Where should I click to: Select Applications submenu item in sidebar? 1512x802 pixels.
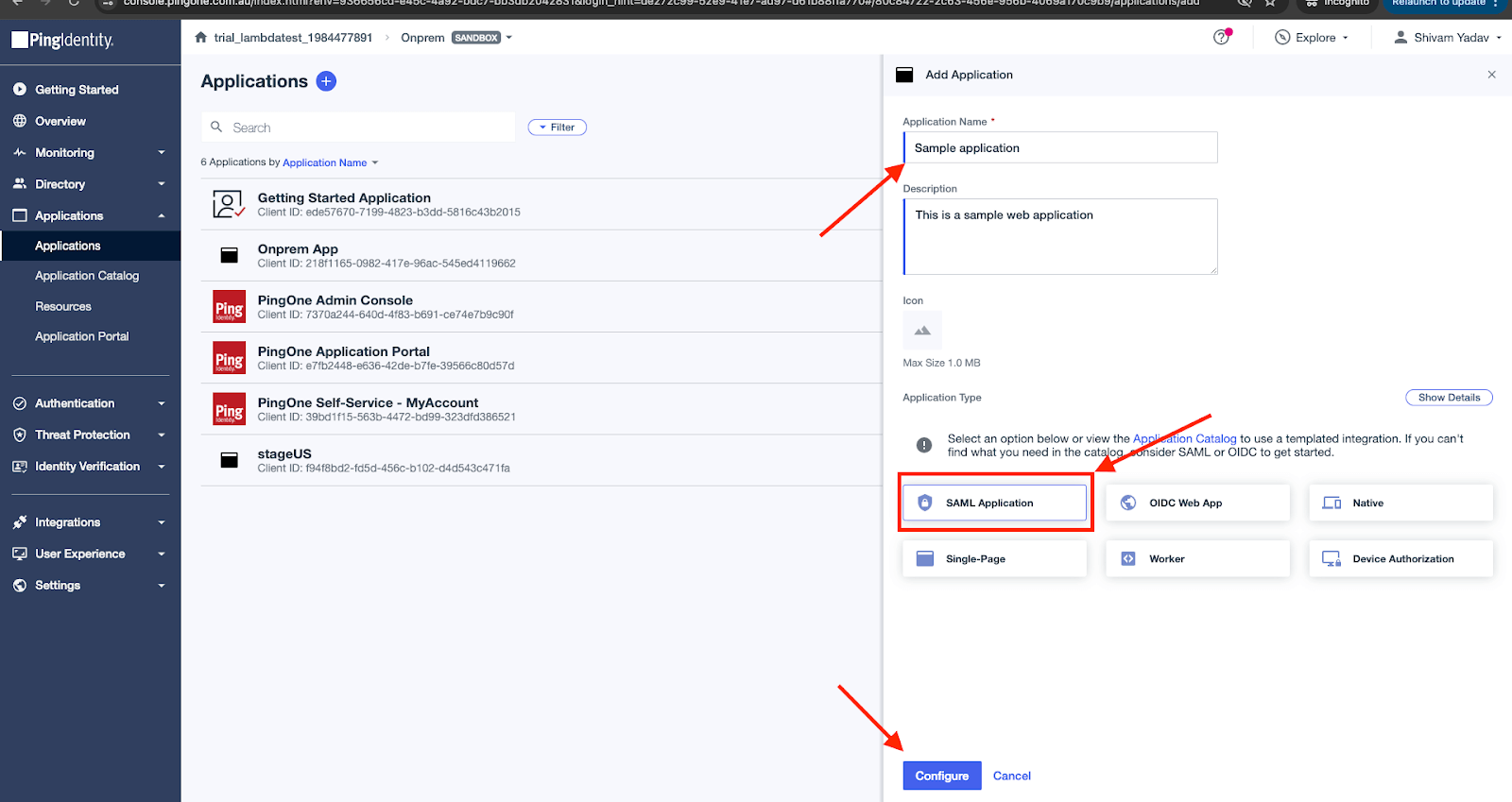90,246
